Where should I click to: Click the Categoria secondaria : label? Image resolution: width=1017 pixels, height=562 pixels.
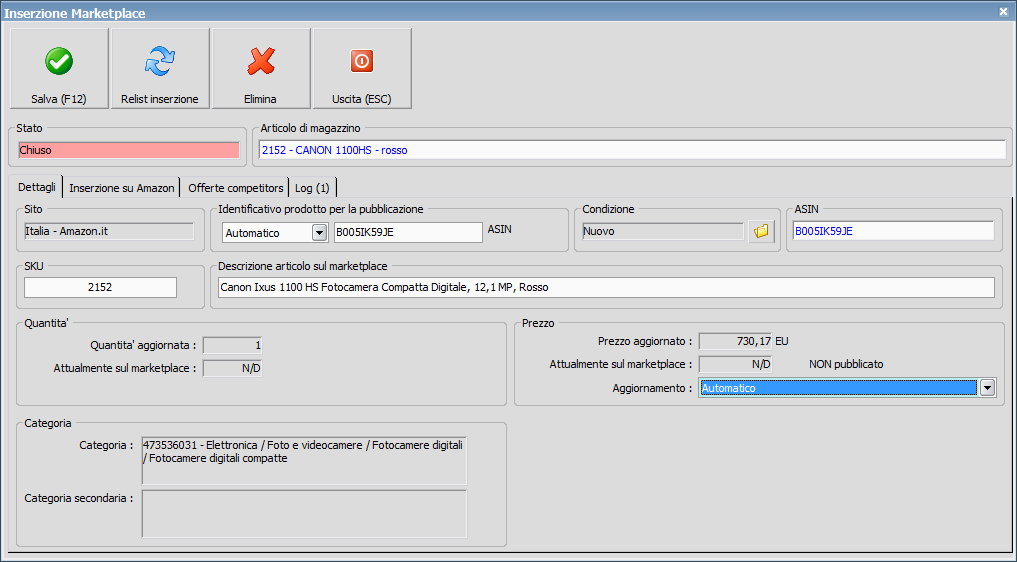click(78, 498)
